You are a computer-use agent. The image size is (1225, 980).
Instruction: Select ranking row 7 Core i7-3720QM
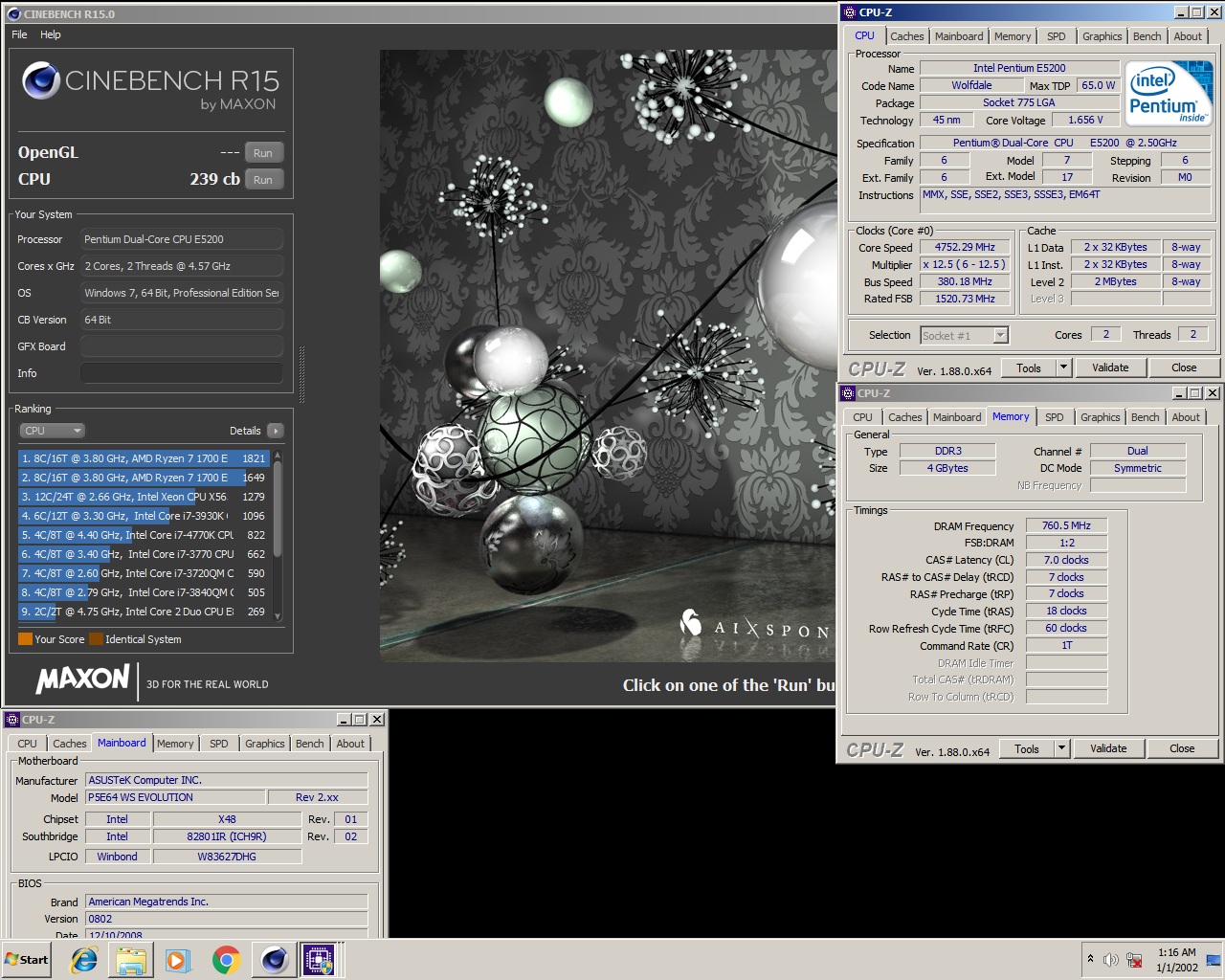pos(144,573)
